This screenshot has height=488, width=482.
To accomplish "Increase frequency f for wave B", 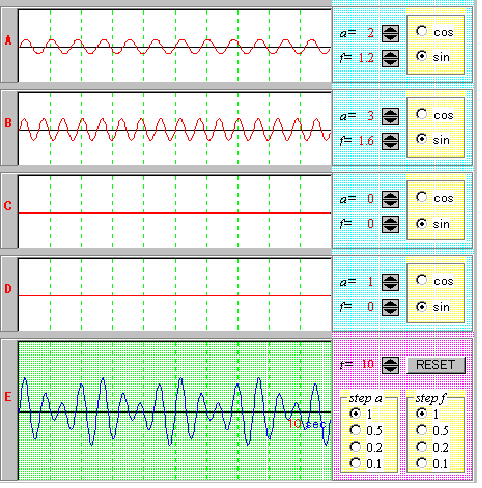I will coord(390,137).
